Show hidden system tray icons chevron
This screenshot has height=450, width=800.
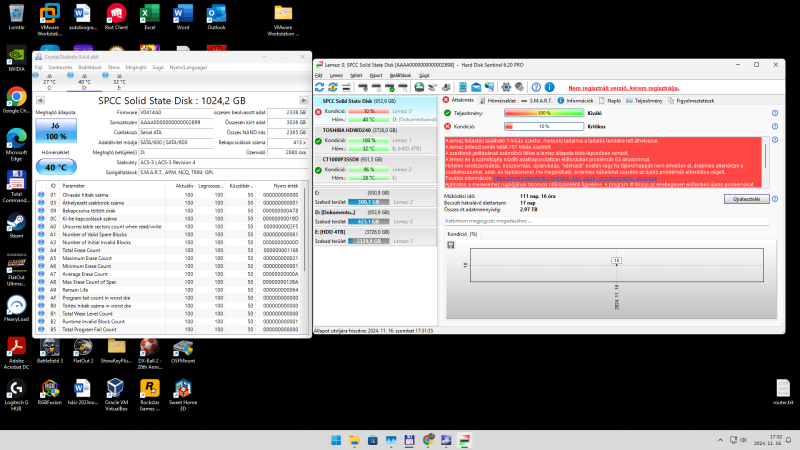coord(720,440)
